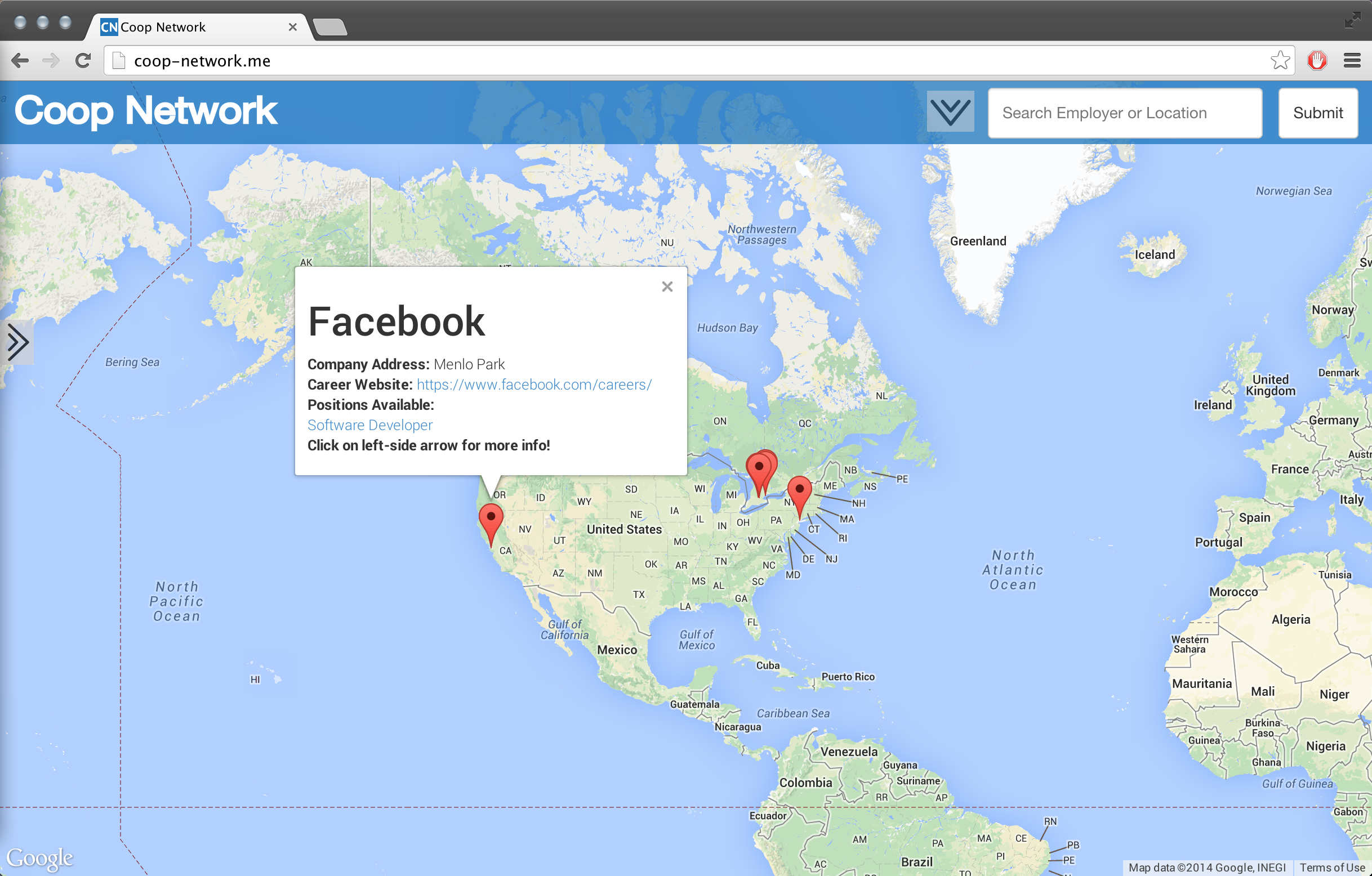Open the Chrome hamburger menu
Screen dimensions: 1372x876
[x=1352, y=60]
